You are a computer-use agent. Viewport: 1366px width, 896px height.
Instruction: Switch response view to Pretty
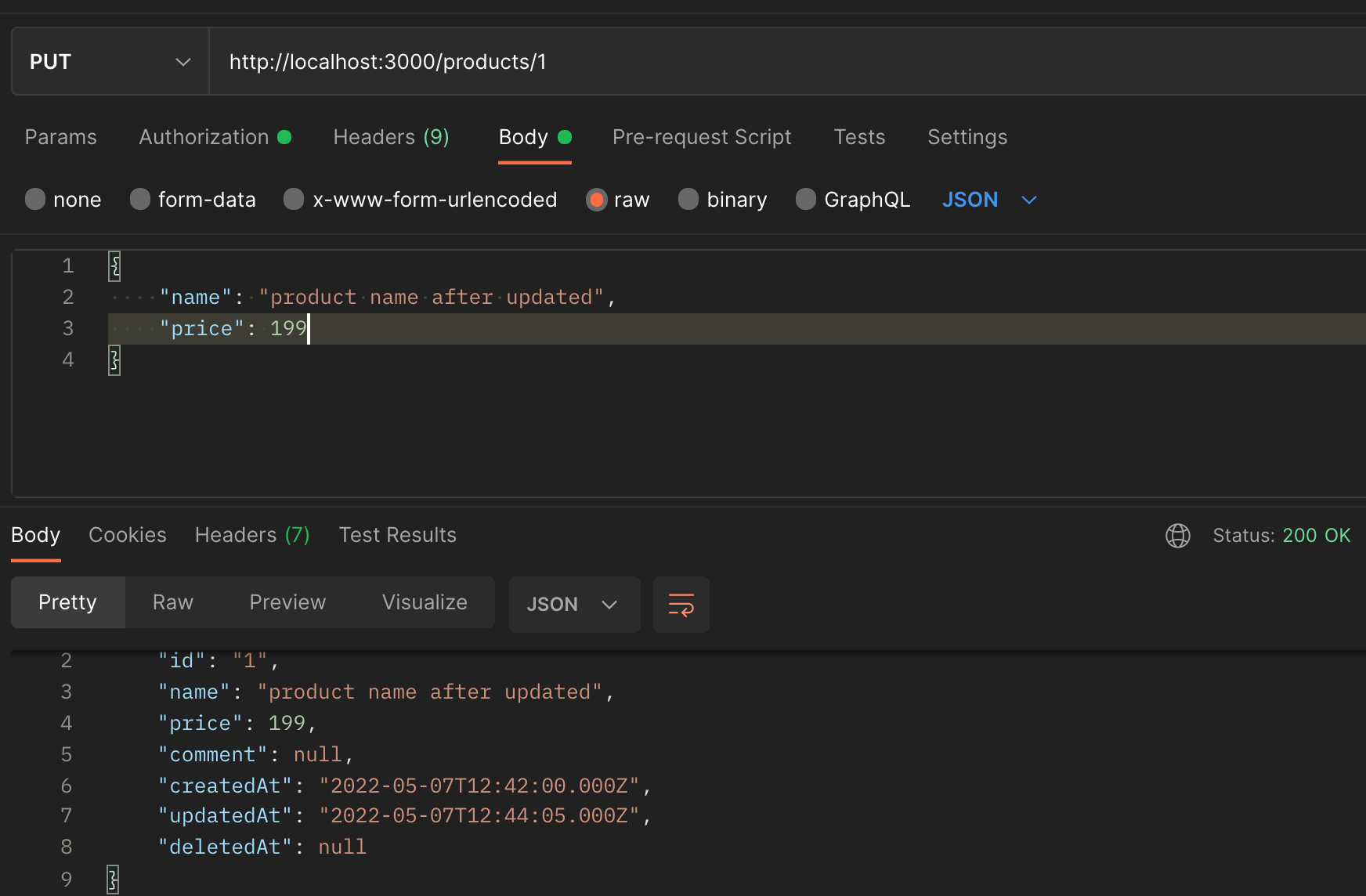[68, 602]
